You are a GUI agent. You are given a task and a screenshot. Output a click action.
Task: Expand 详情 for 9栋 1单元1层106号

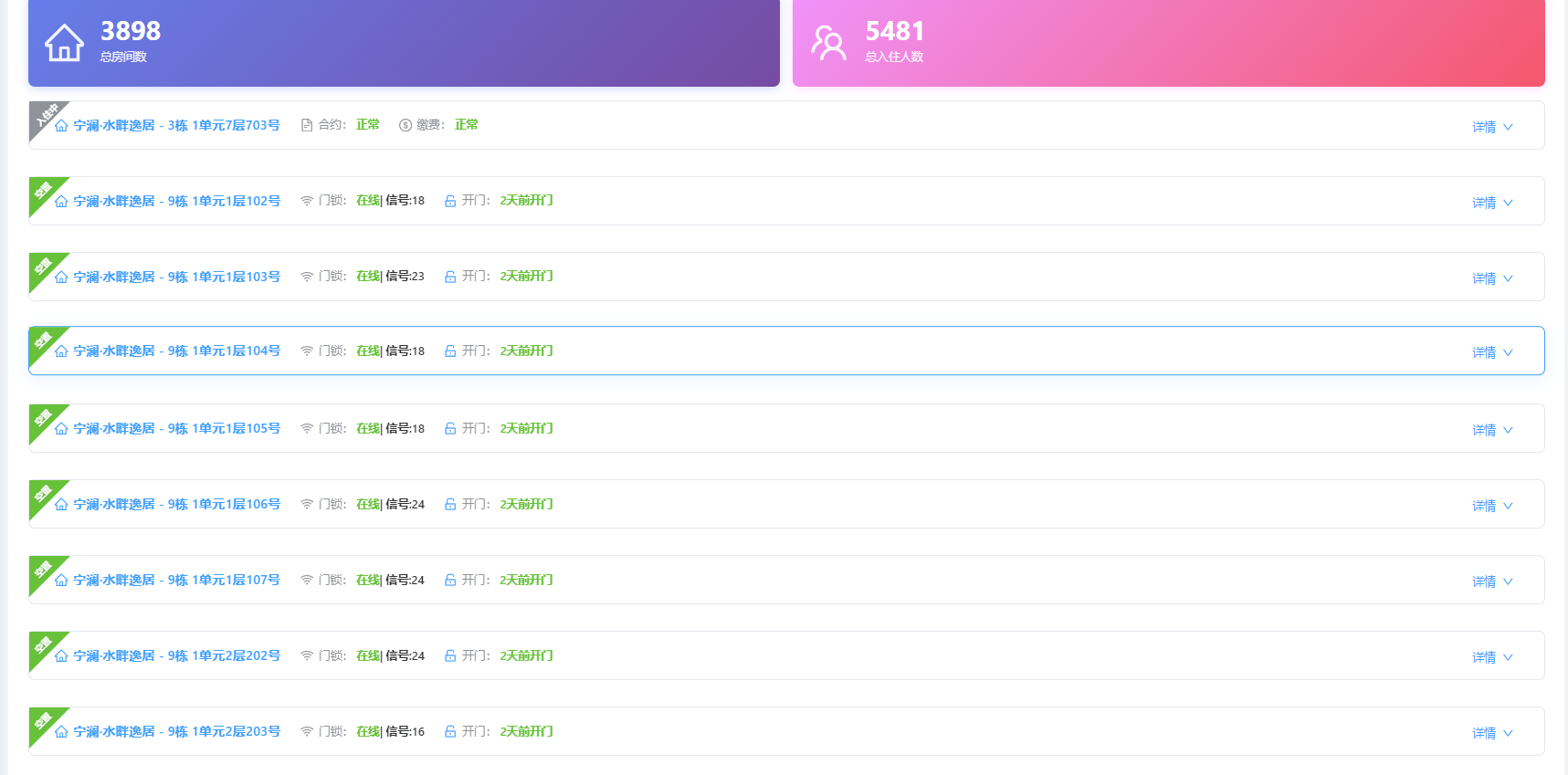click(x=1492, y=506)
